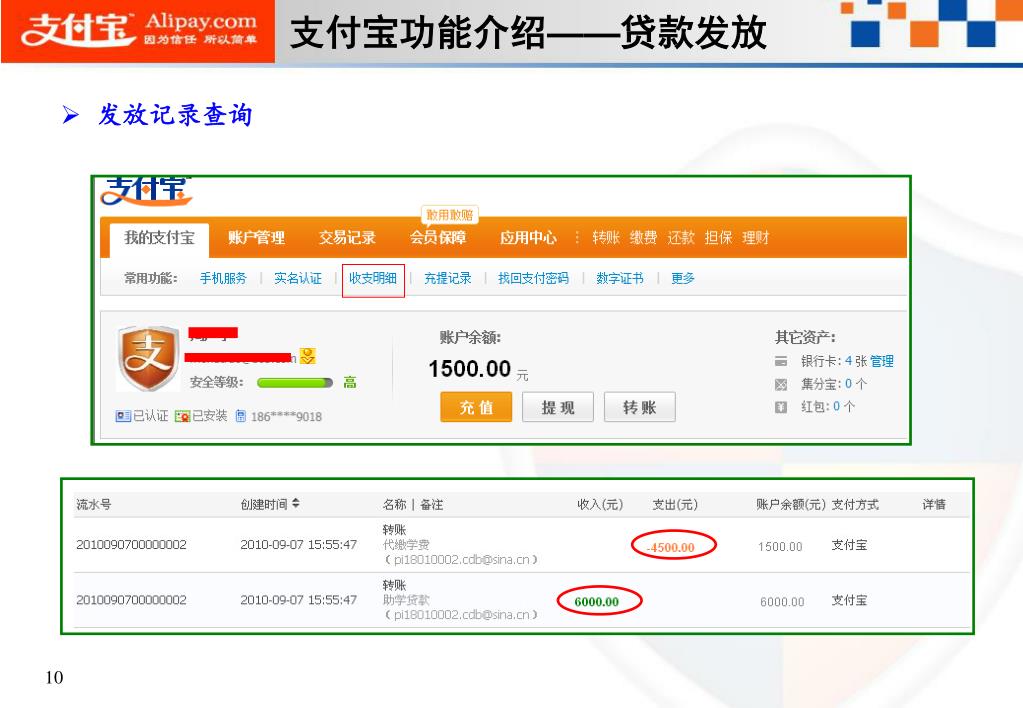The width and height of the screenshot is (1023, 708).
Task: Click the grey 转账 button under the balance
Action: (x=639, y=407)
